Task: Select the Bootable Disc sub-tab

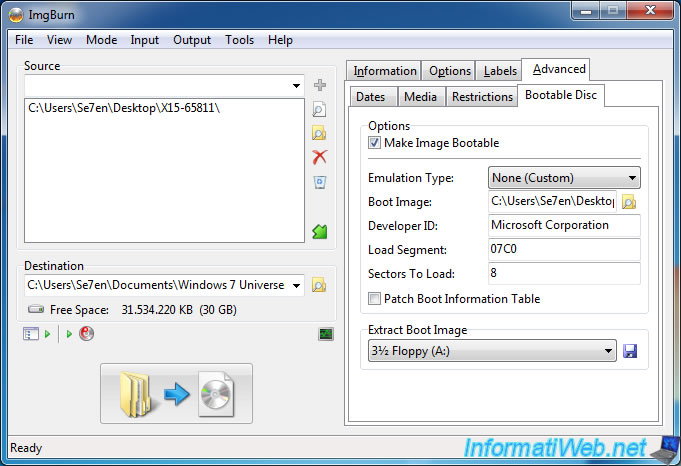Action: [561, 95]
